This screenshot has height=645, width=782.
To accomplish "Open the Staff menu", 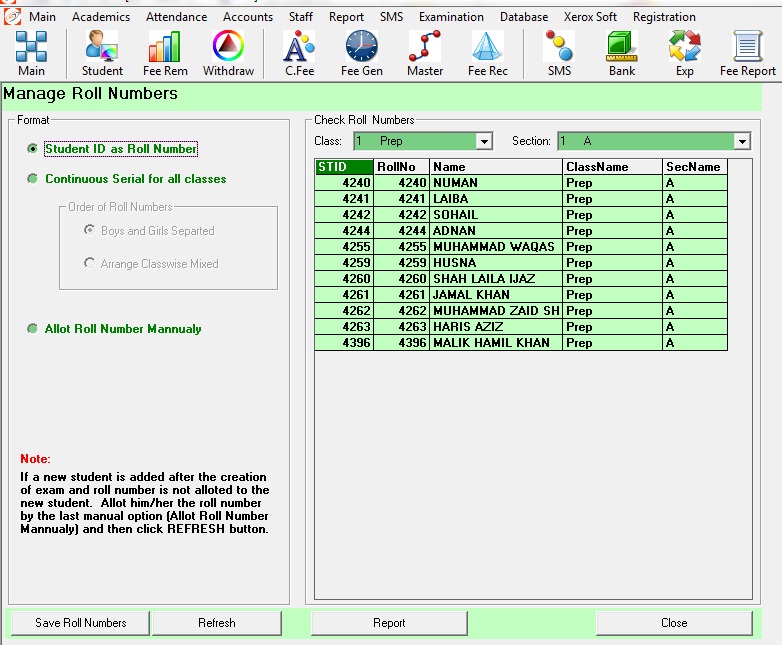I will [301, 17].
